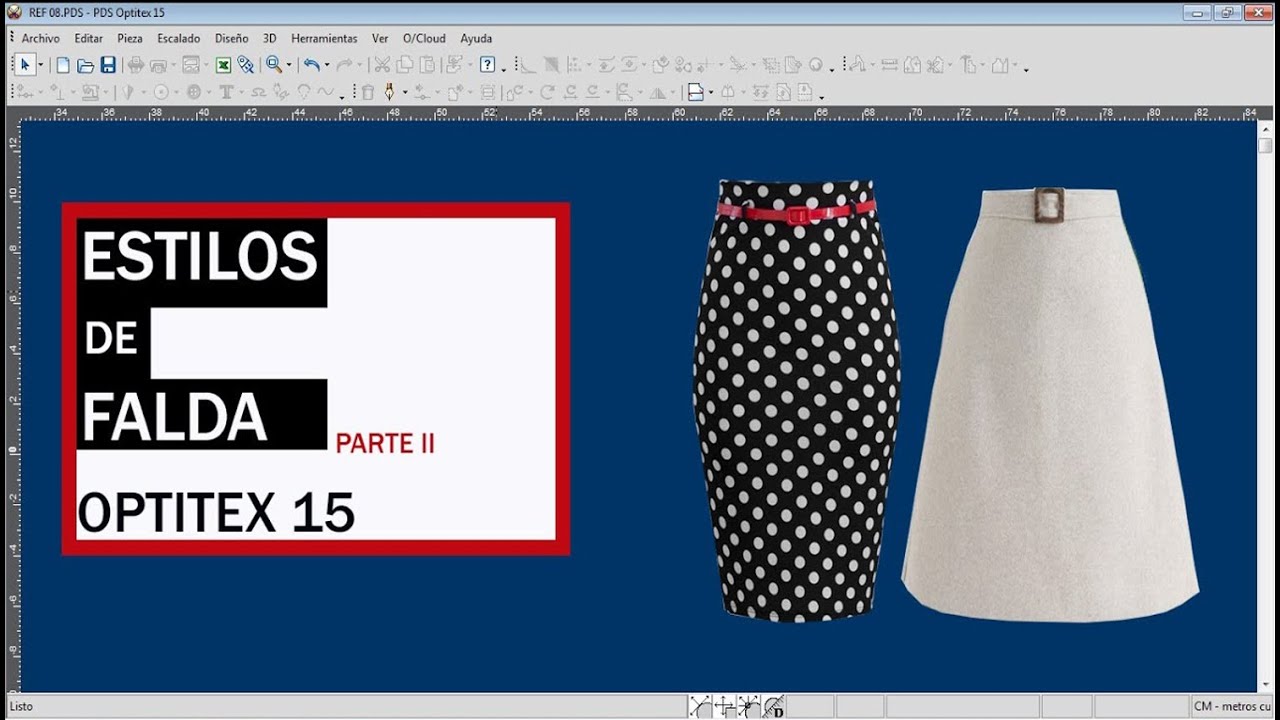Click the piece with red line icon
This screenshot has width=1280, height=720.
coord(695,92)
